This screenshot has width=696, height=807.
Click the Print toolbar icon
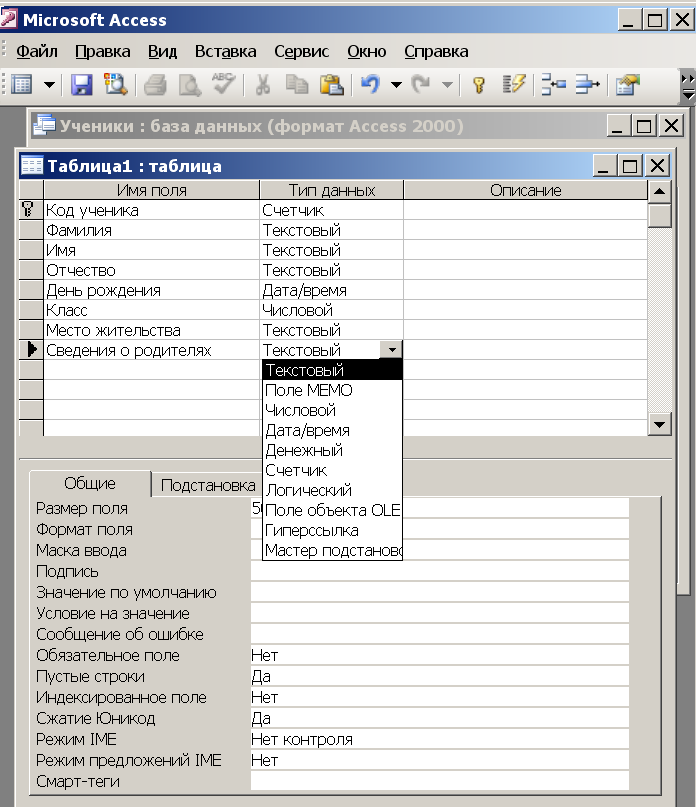tap(155, 84)
